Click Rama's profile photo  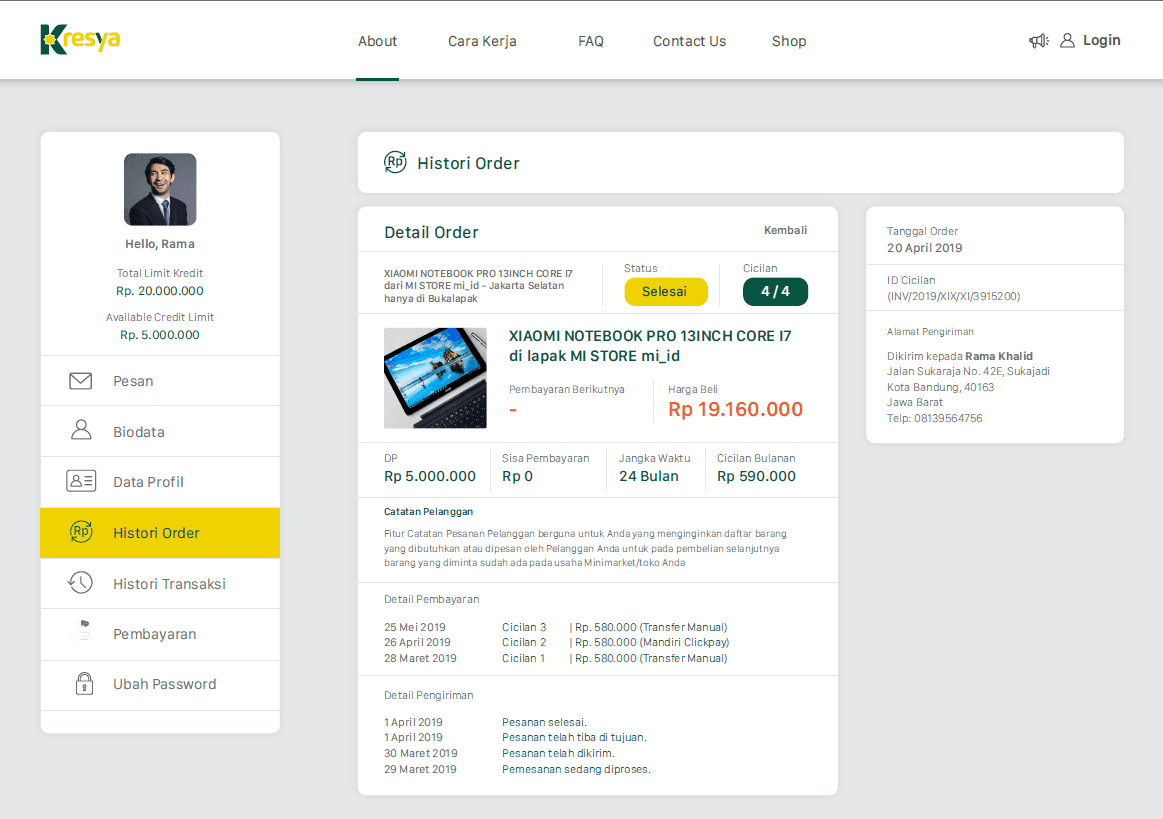pos(160,189)
